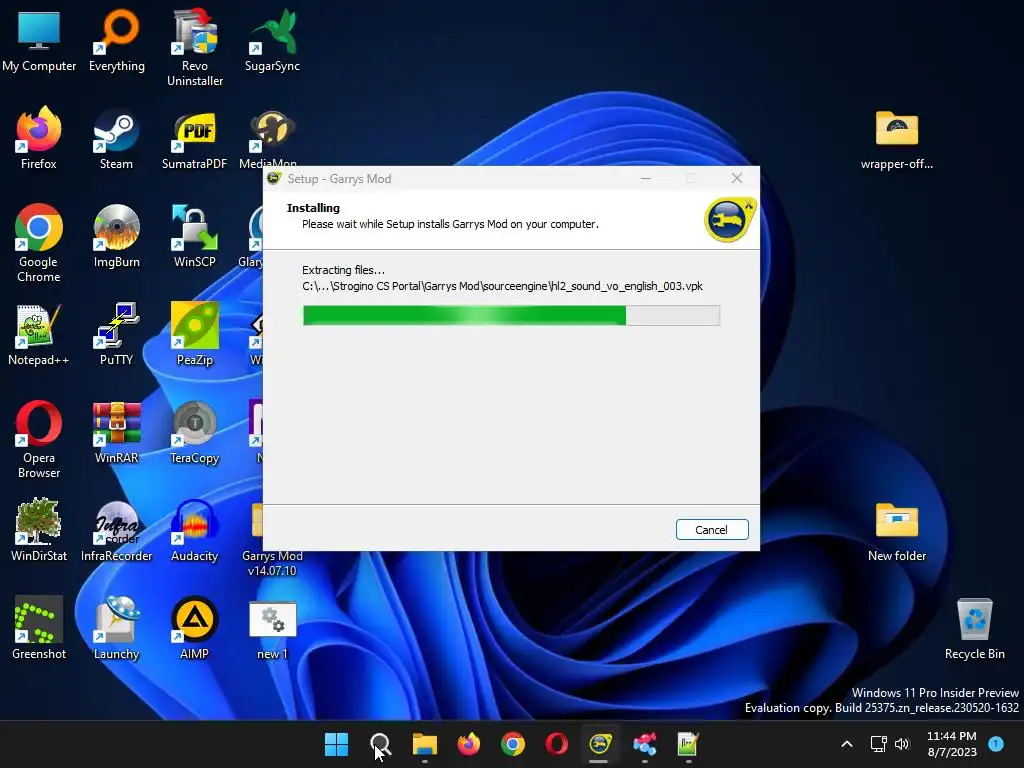Screen dimensions: 1024x768
Task: Select the WinSCP desktop icon
Action: pyautogui.click(x=195, y=237)
